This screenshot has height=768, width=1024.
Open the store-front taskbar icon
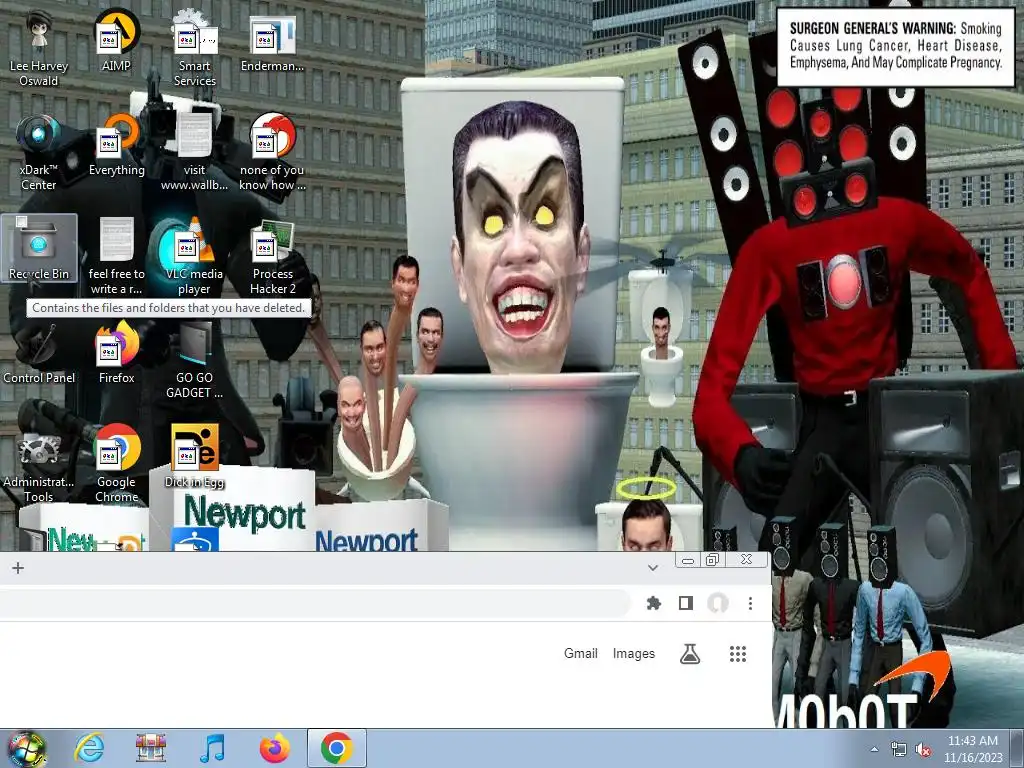pos(151,748)
